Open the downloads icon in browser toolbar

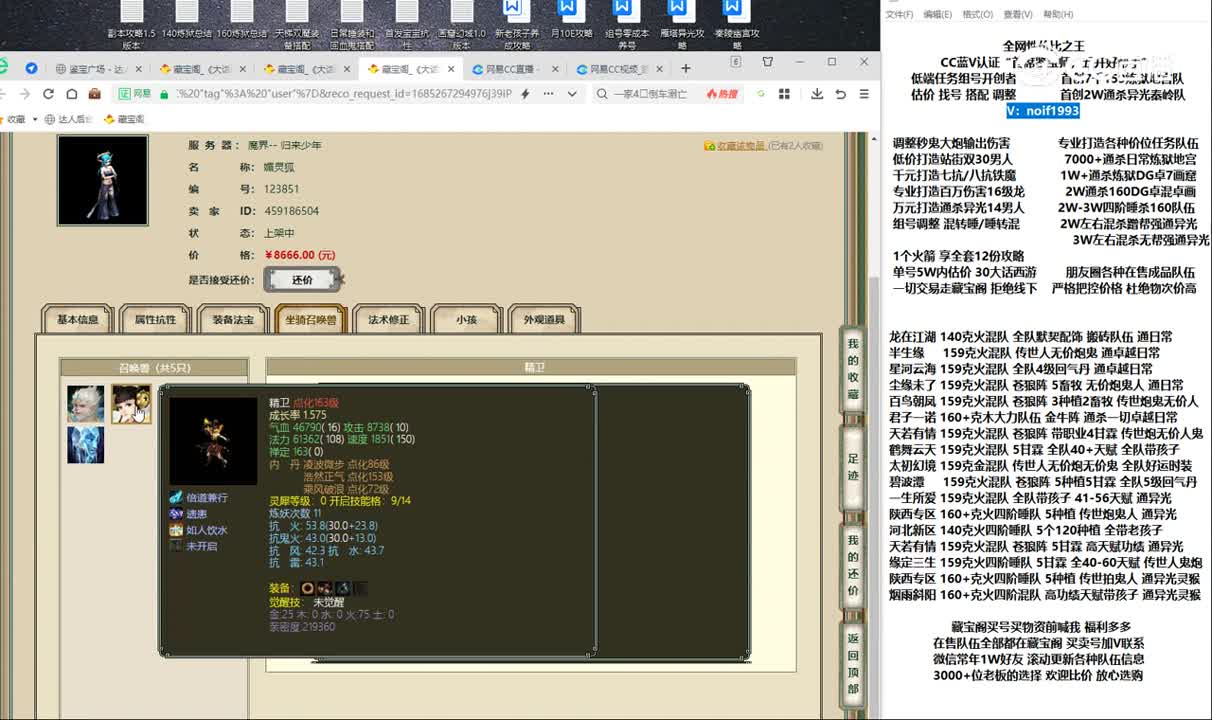coord(817,94)
